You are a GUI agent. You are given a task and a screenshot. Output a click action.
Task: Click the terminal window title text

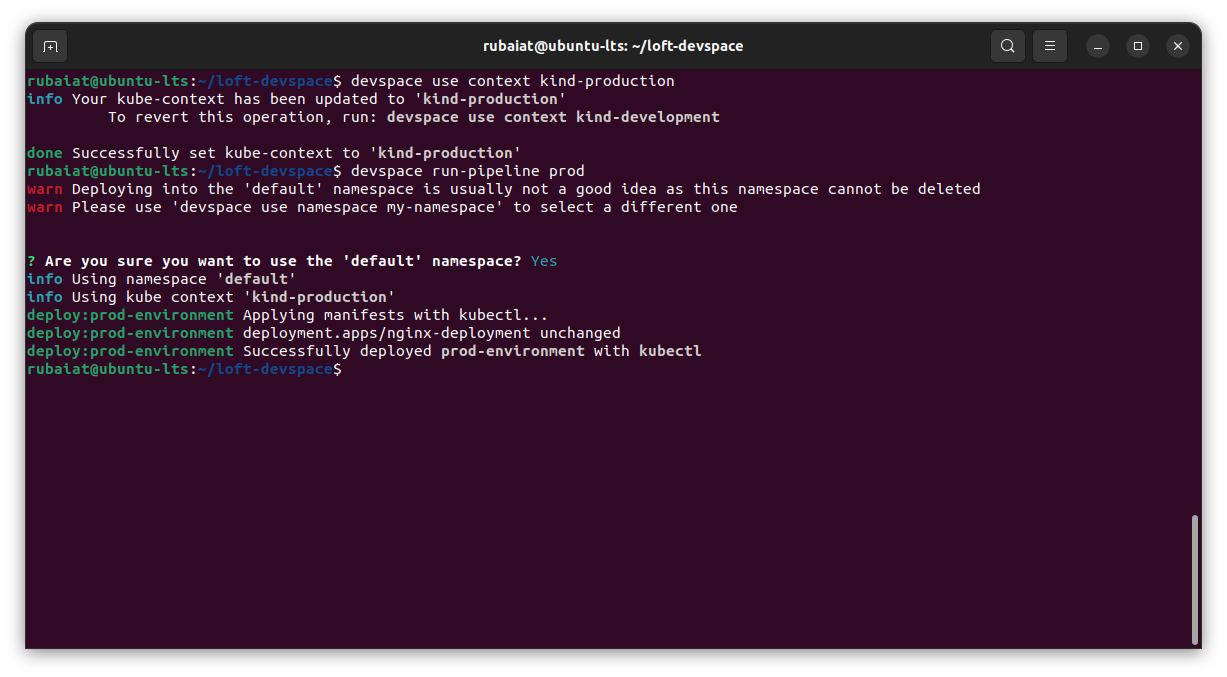coord(613,45)
